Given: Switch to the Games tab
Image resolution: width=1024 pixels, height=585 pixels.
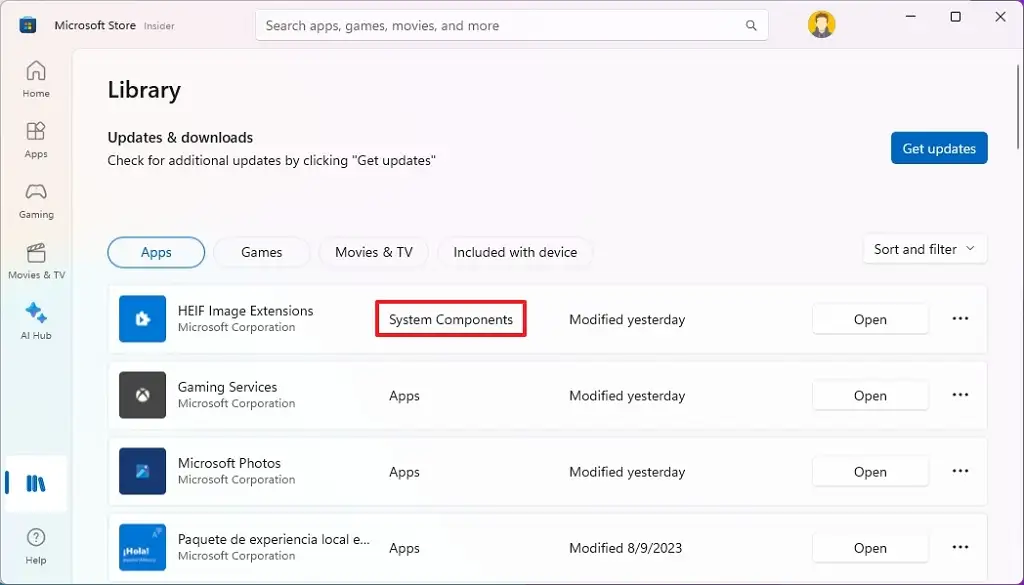Looking at the screenshot, I should click(x=261, y=252).
